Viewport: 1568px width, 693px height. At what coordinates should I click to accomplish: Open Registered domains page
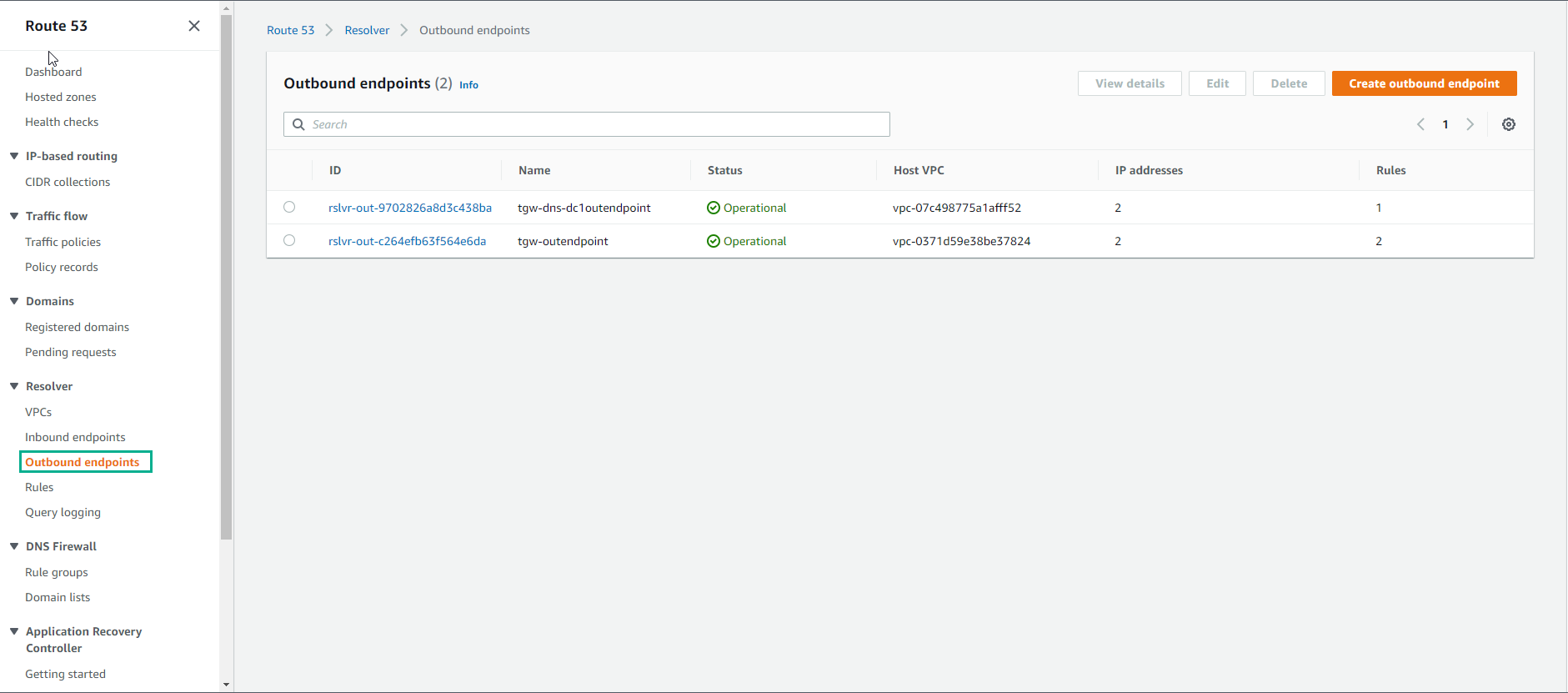click(77, 327)
